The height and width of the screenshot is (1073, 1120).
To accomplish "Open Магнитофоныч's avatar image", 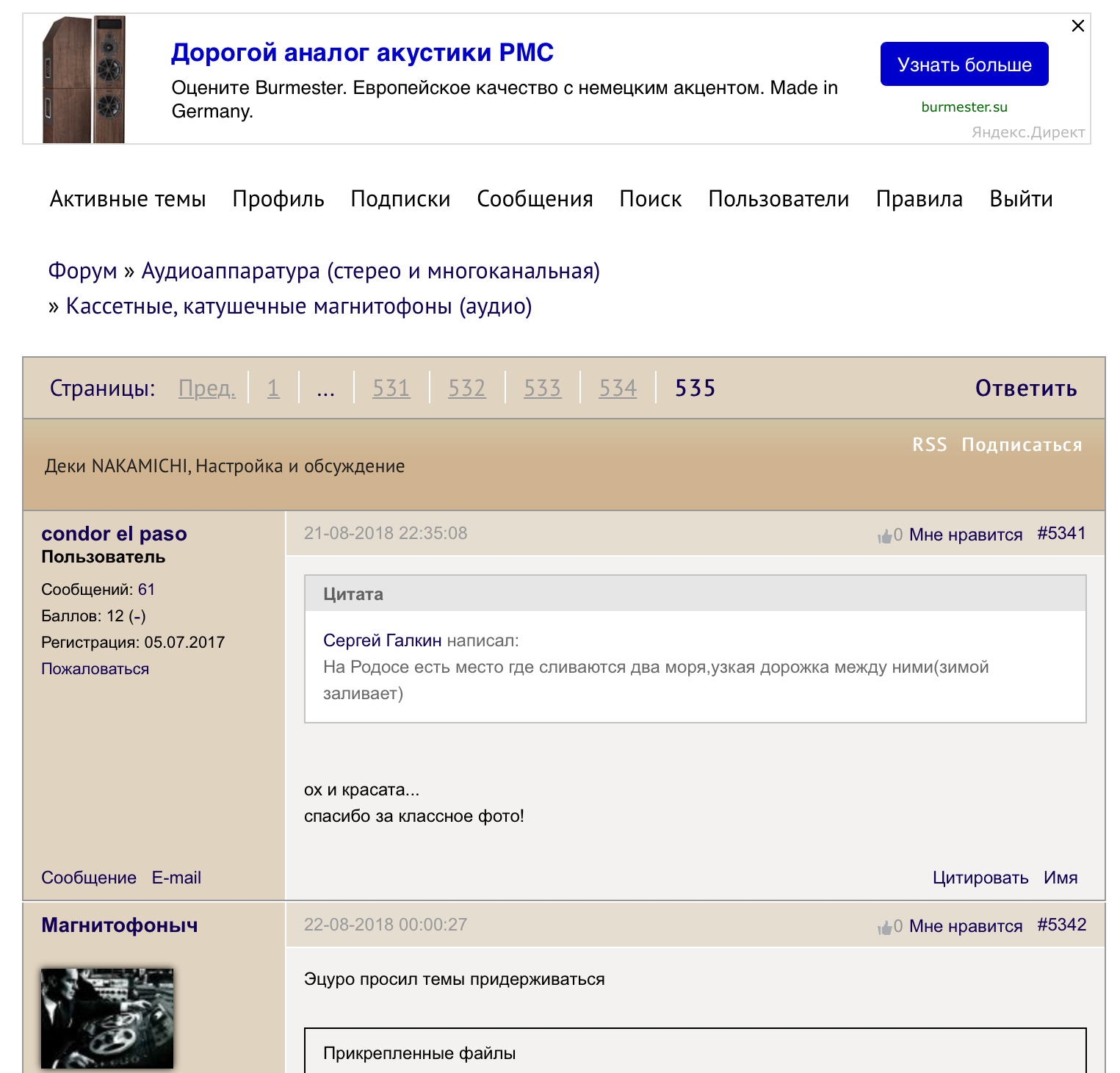I will [107, 1017].
